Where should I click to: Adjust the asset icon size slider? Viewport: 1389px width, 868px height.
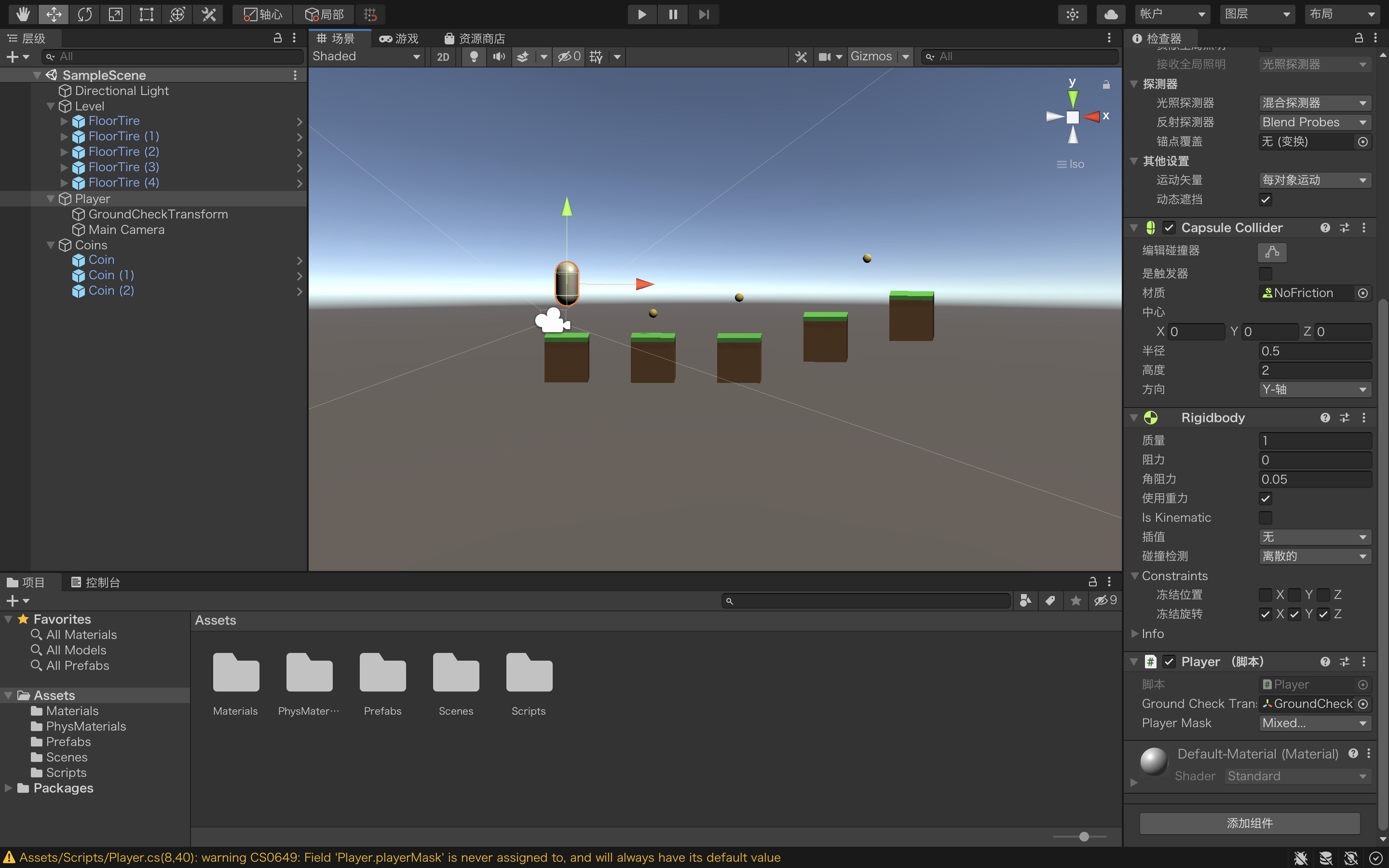[x=1084, y=837]
